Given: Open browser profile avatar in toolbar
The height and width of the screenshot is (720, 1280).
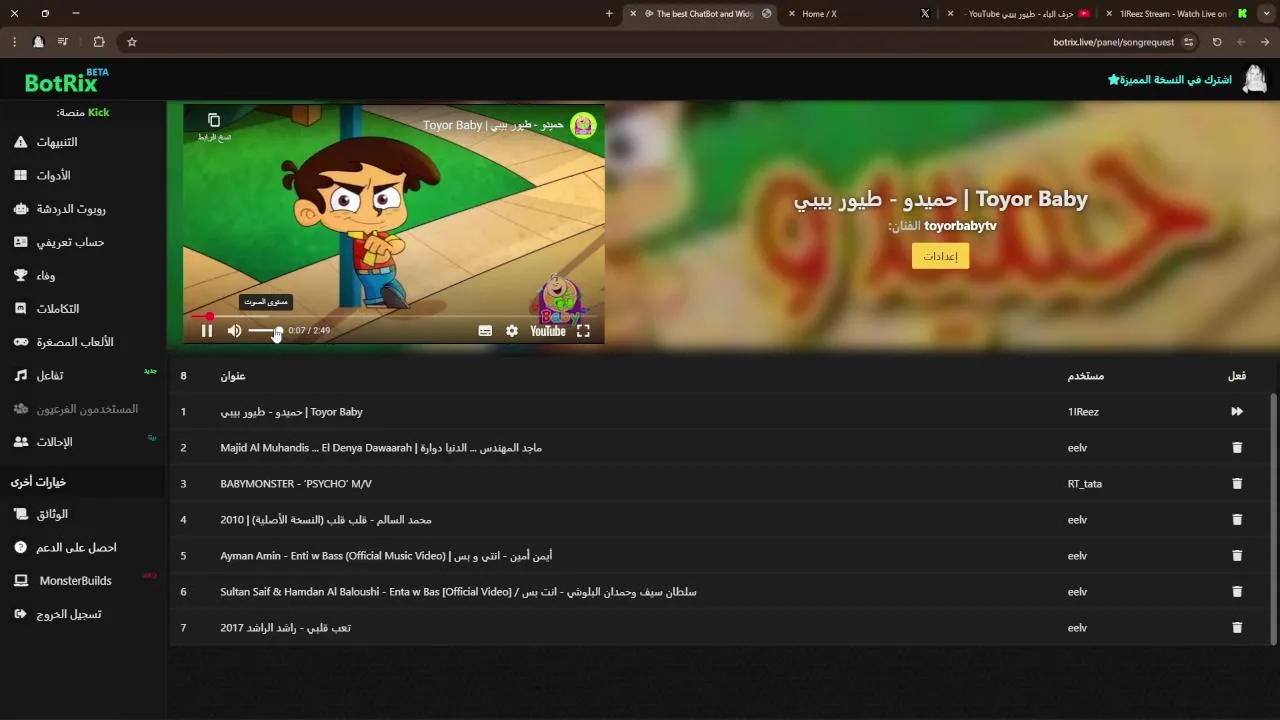Looking at the screenshot, I should coord(38,42).
